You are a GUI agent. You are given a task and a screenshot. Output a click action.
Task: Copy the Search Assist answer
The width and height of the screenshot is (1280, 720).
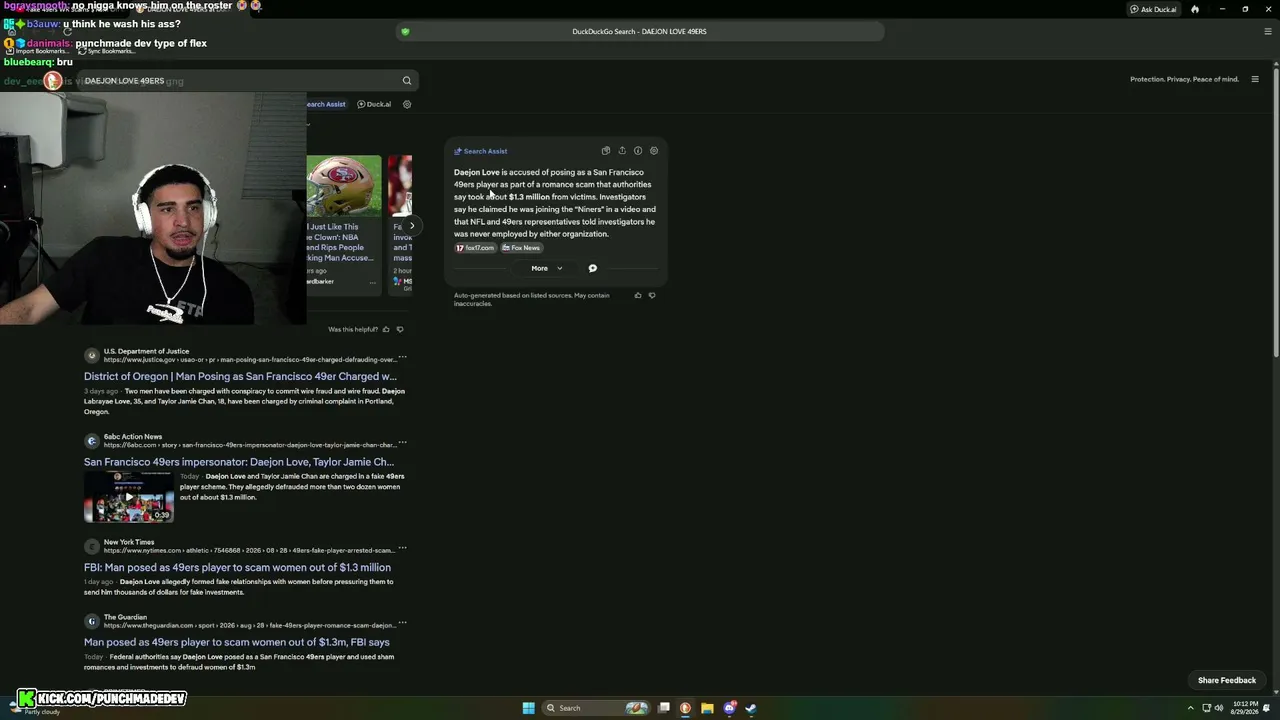click(606, 151)
